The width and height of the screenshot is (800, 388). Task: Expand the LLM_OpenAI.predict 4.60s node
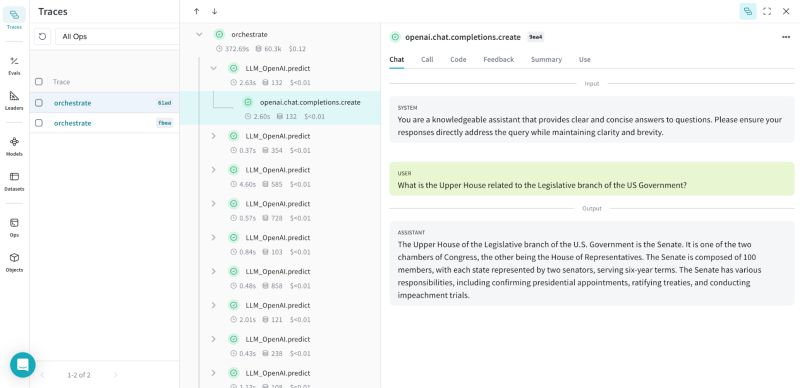(x=214, y=170)
